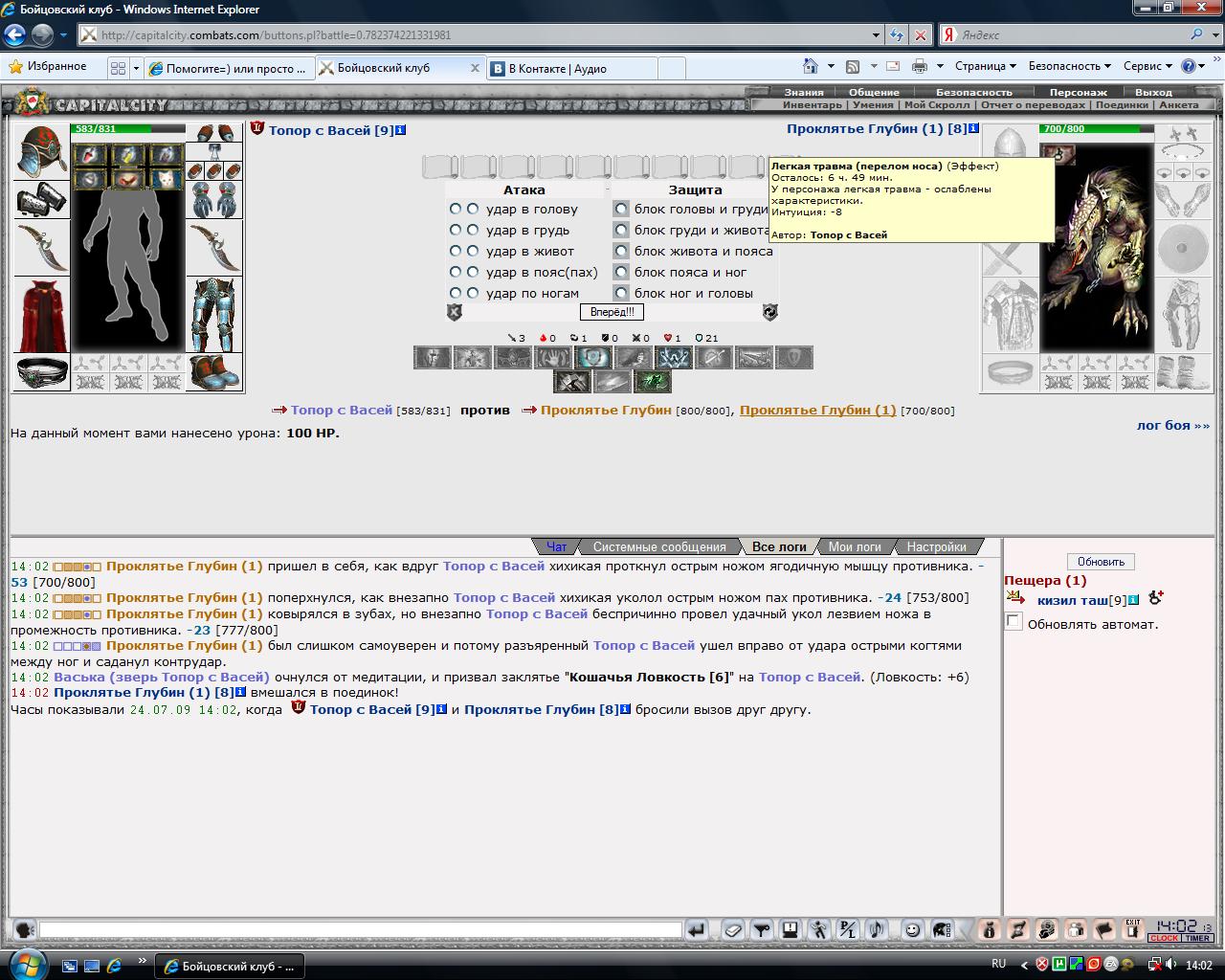The width and height of the screenshot is (1225, 980).
Task: Select first attack radio 'удар по ногам'
Action: [x=456, y=293]
